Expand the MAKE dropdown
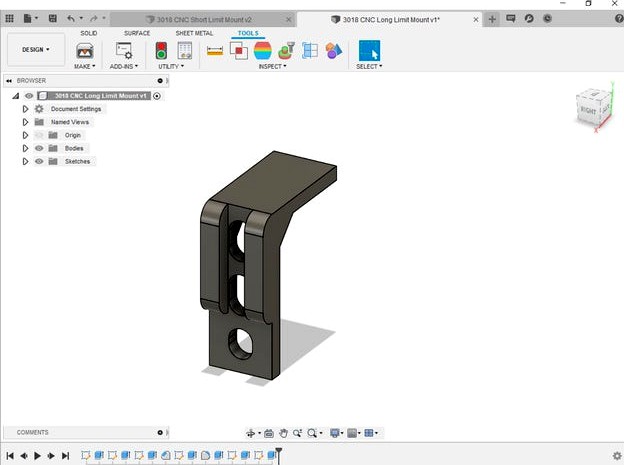The width and height of the screenshot is (624, 465). click(x=85, y=66)
